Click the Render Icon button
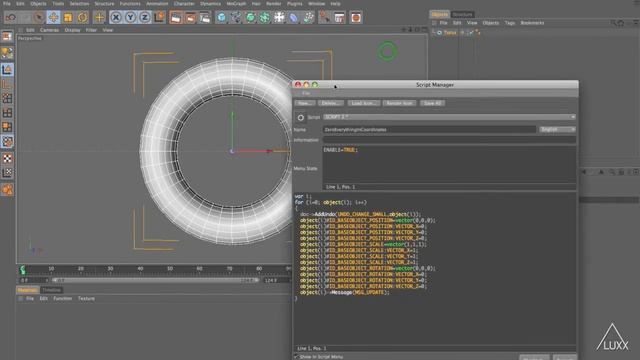The height and width of the screenshot is (360, 640). tap(399, 103)
